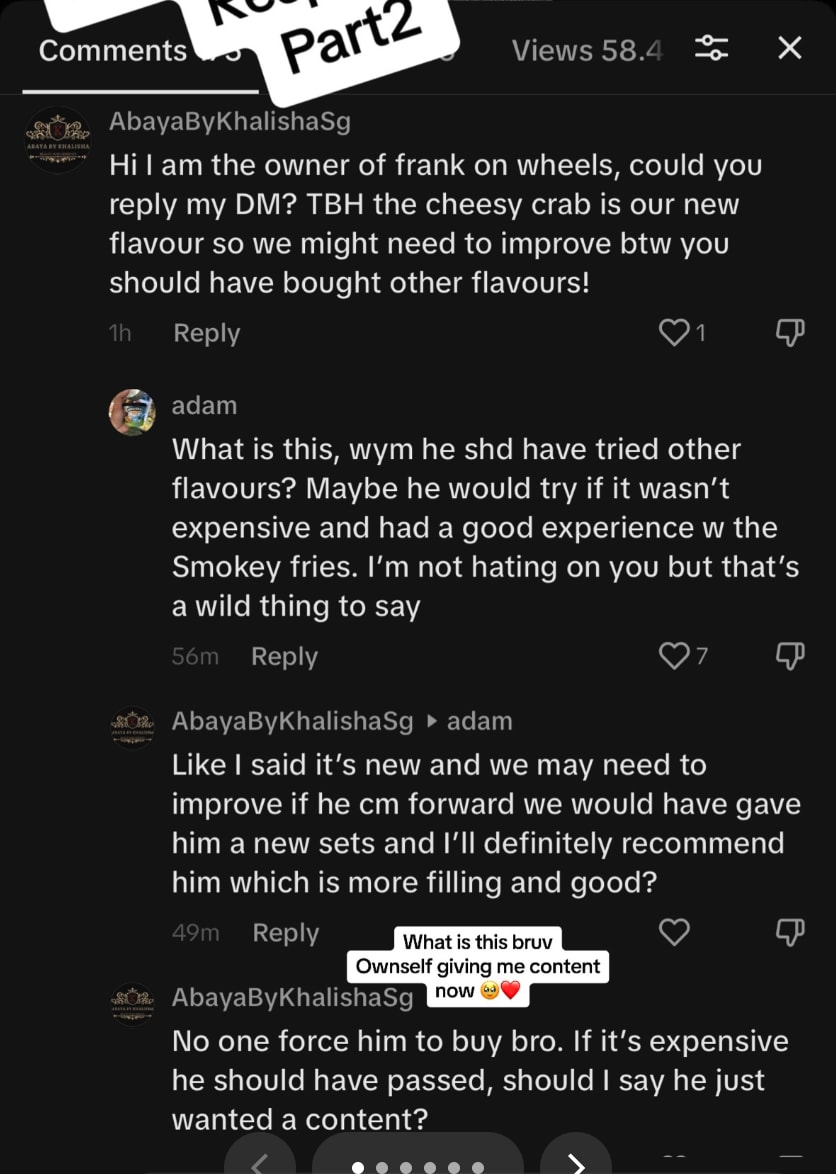Dislike AbayaByKhalishaSg's reply to adam

[x=790, y=932]
